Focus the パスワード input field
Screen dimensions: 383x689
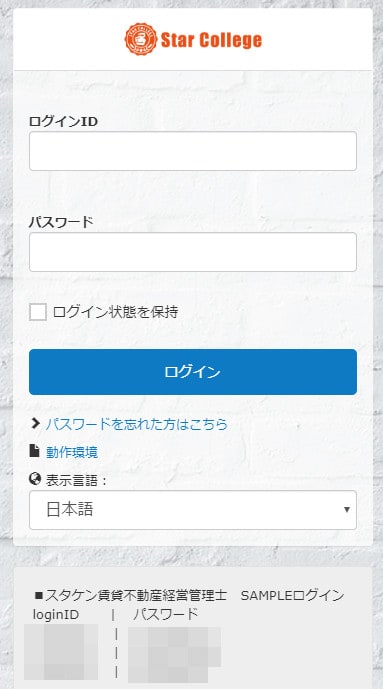[x=193, y=252]
